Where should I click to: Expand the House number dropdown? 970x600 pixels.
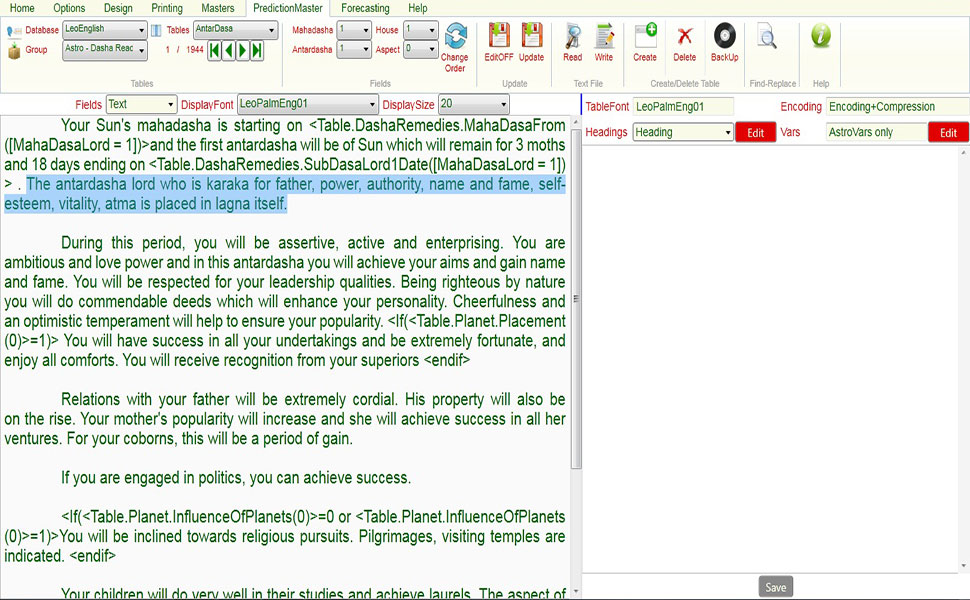[x=421, y=30]
